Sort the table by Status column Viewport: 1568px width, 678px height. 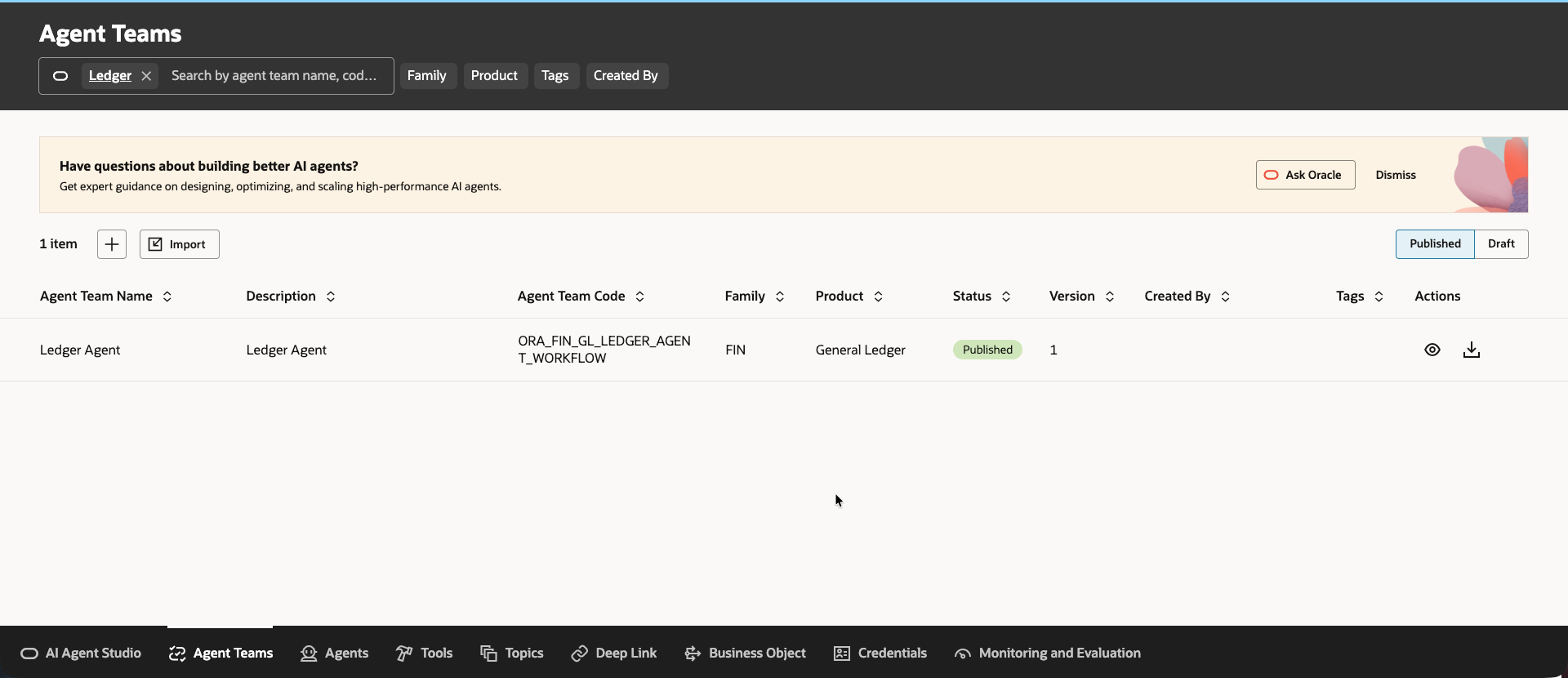coord(1006,297)
